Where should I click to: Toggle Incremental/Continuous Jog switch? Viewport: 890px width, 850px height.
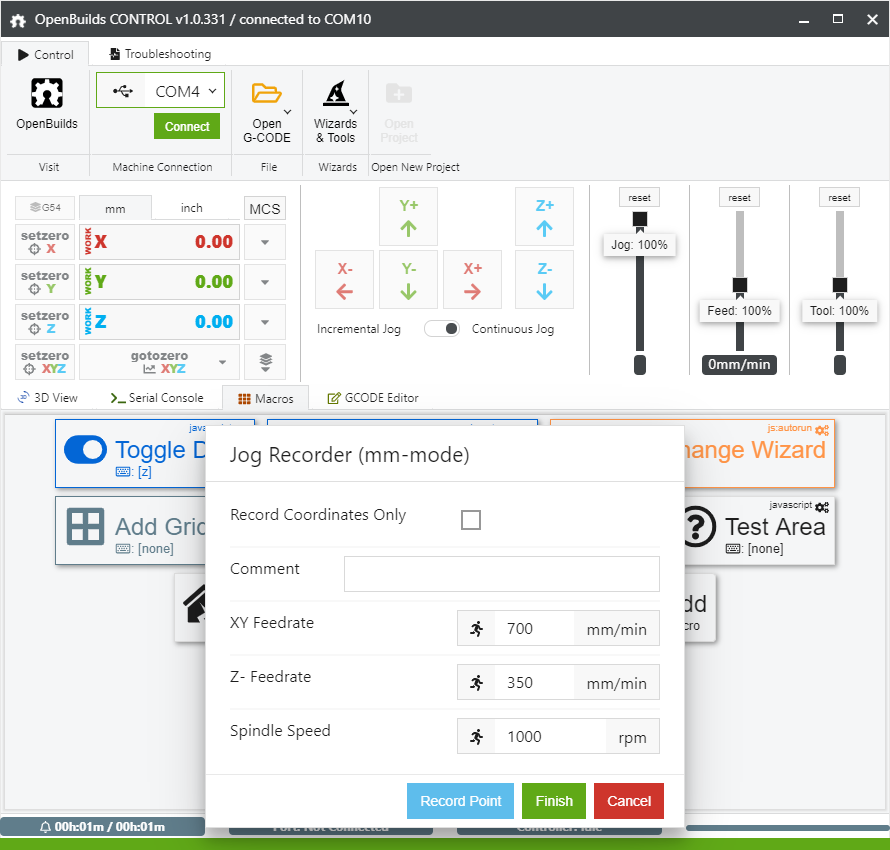pyautogui.click(x=442, y=329)
